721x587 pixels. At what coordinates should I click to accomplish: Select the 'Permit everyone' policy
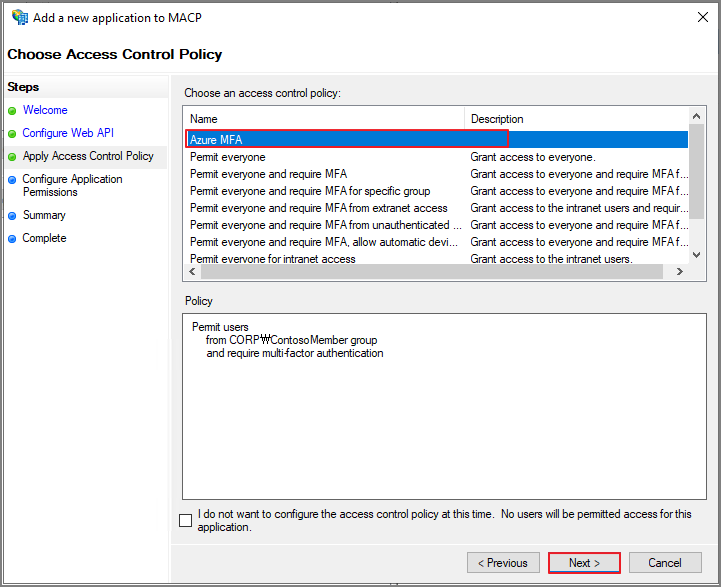pyautogui.click(x=228, y=157)
